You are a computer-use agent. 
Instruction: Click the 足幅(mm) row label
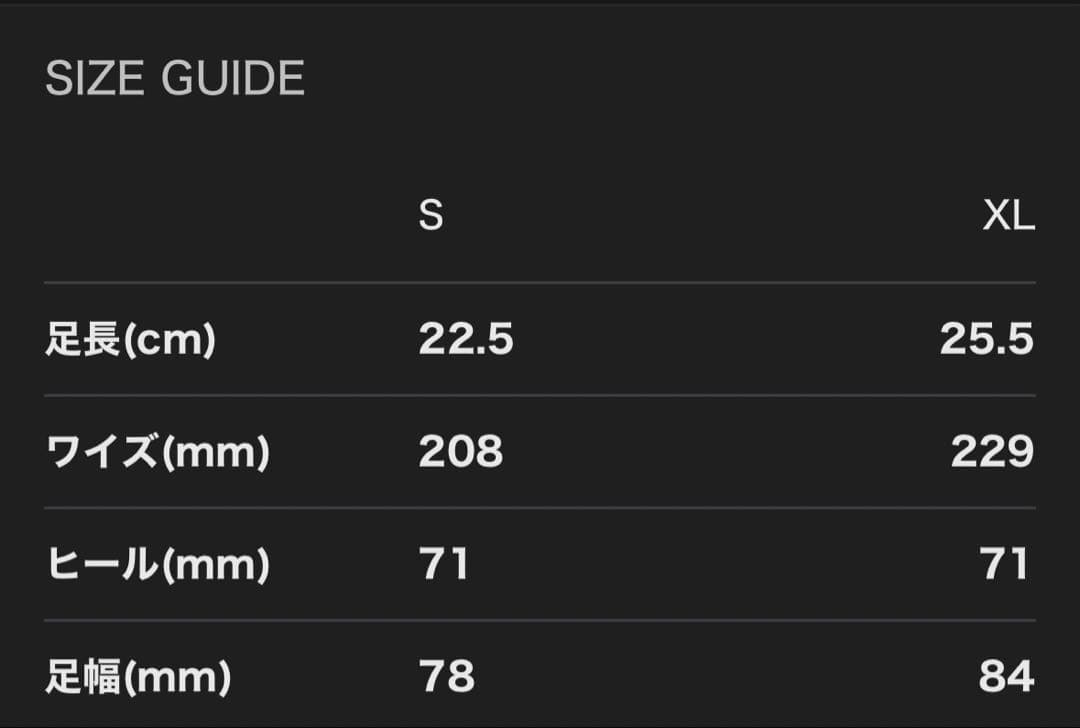point(139,677)
